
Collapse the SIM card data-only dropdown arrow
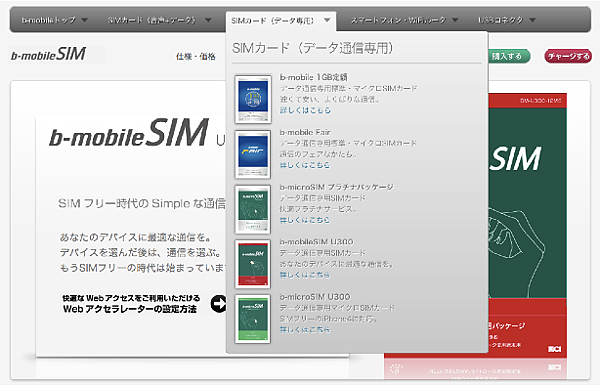(x=327, y=20)
